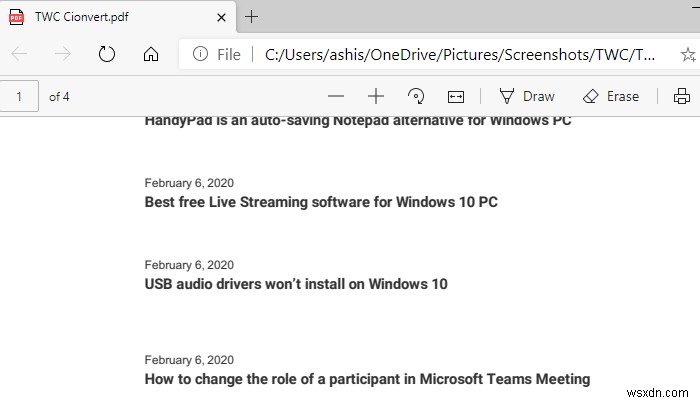Zoom out of the PDF
Viewport: 700px width, 403px height.
[x=336, y=96]
